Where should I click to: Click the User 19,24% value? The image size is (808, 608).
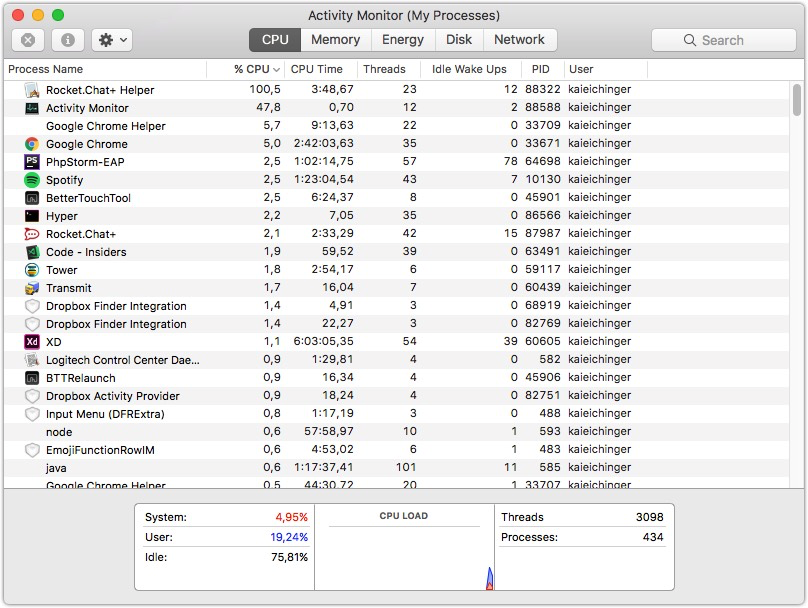click(289, 537)
